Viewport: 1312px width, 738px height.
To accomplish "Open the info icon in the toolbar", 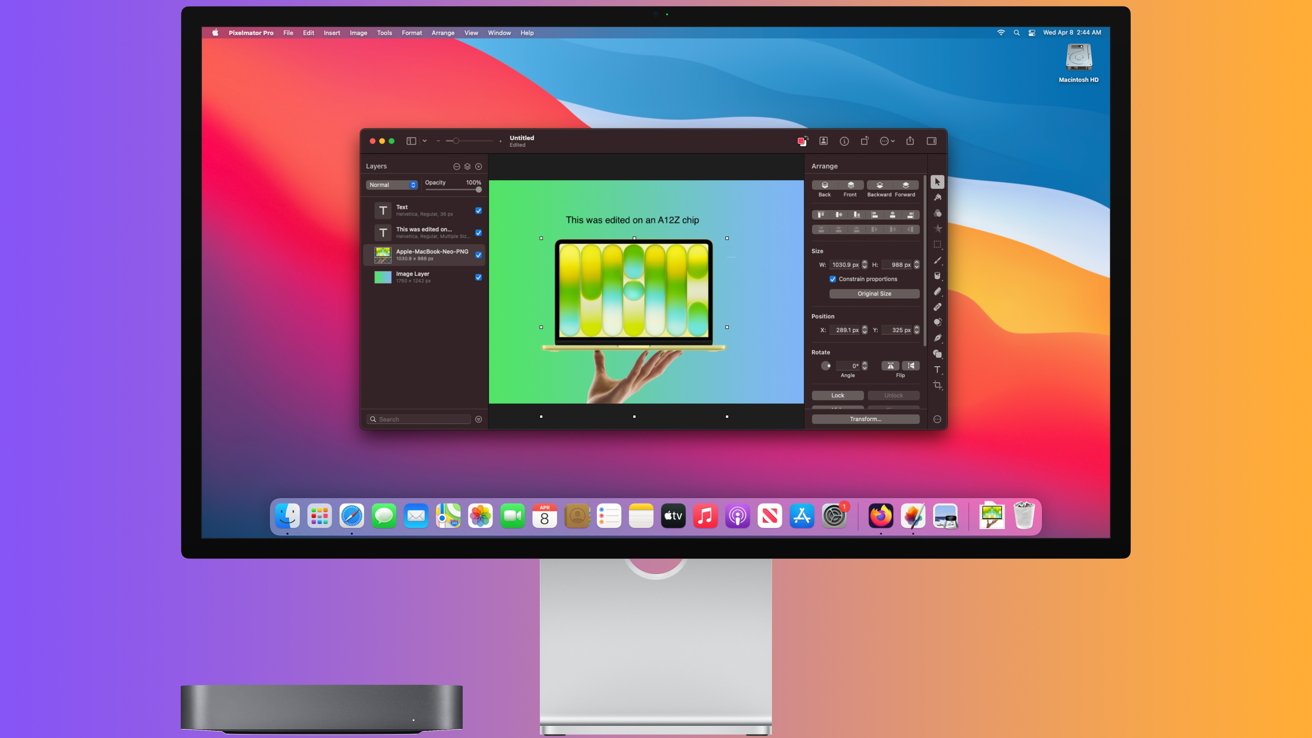I will (x=844, y=141).
